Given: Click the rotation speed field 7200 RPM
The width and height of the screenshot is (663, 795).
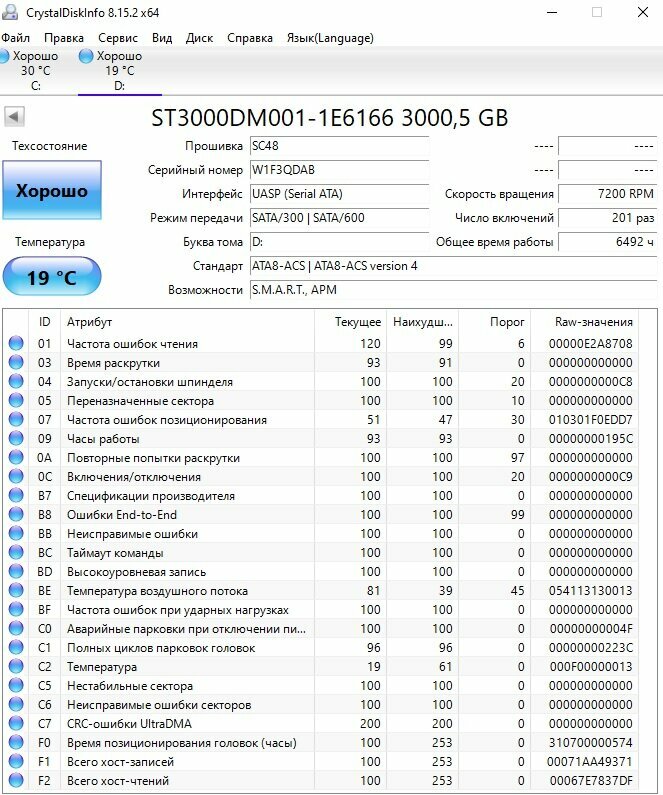Looking at the screenshot, I should coord(608,194).
